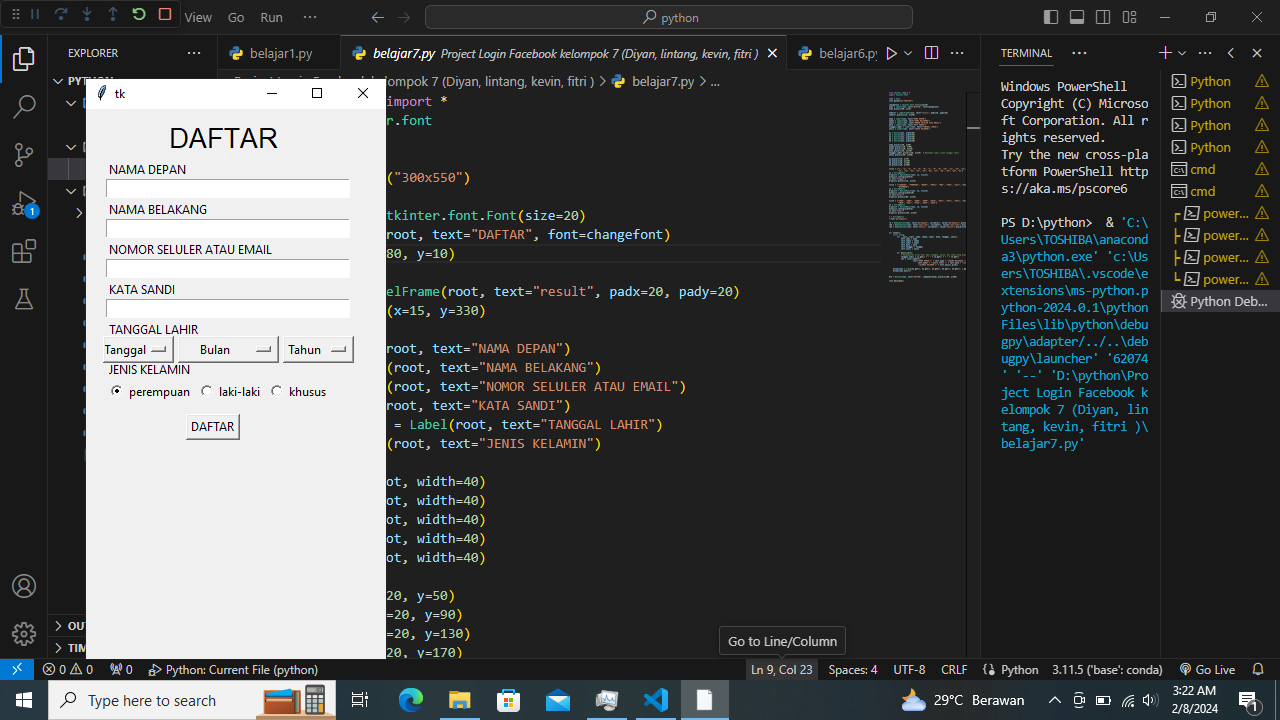Open the Tanggal dropdown
Image resolution: width=1280 pixels, height=720 pixels.
pyautogui.click(x=137, y=349)
